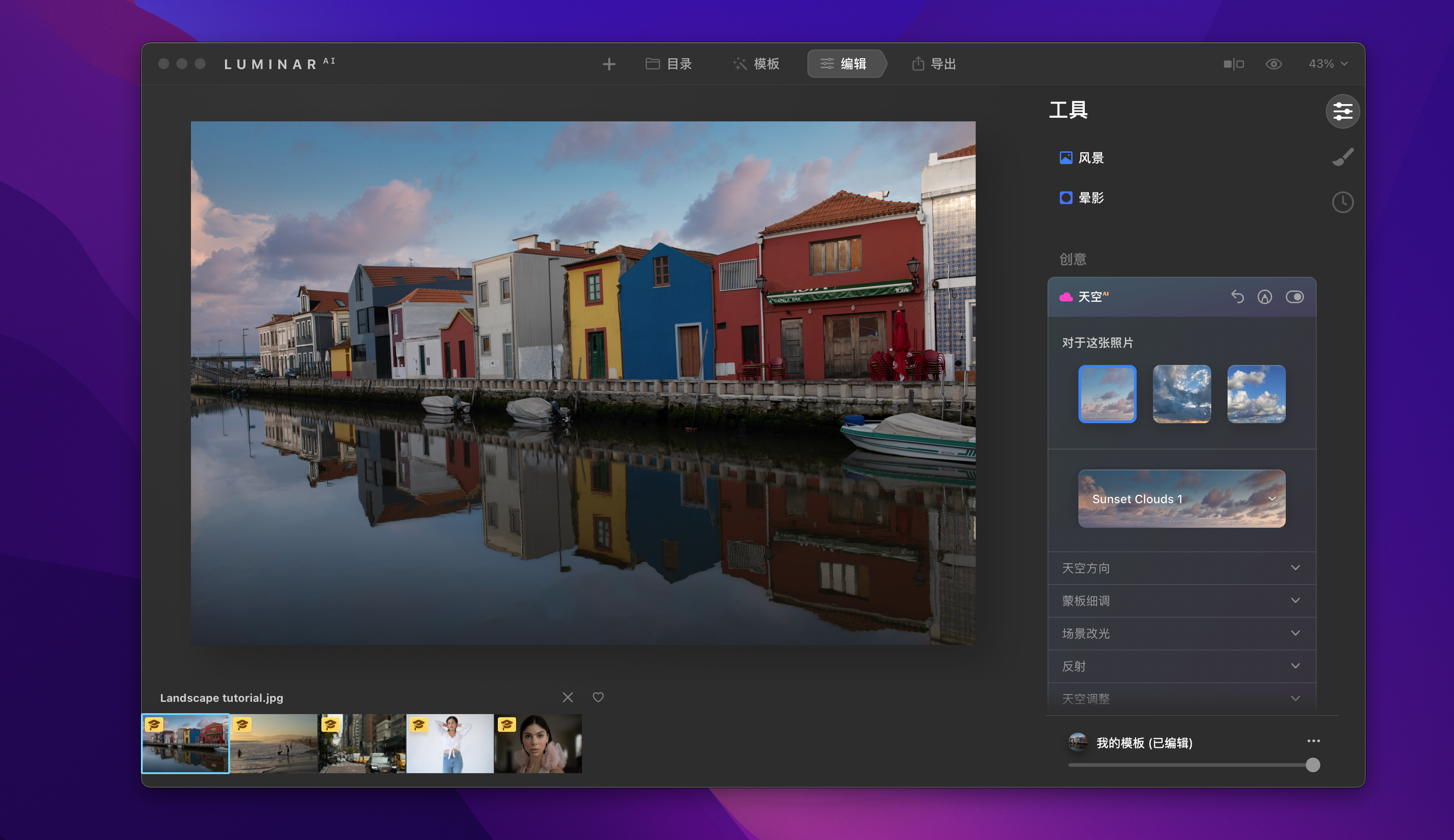1454x840 pixels.
Task: Click the 导出 export button
Action: tap(934, 64)
